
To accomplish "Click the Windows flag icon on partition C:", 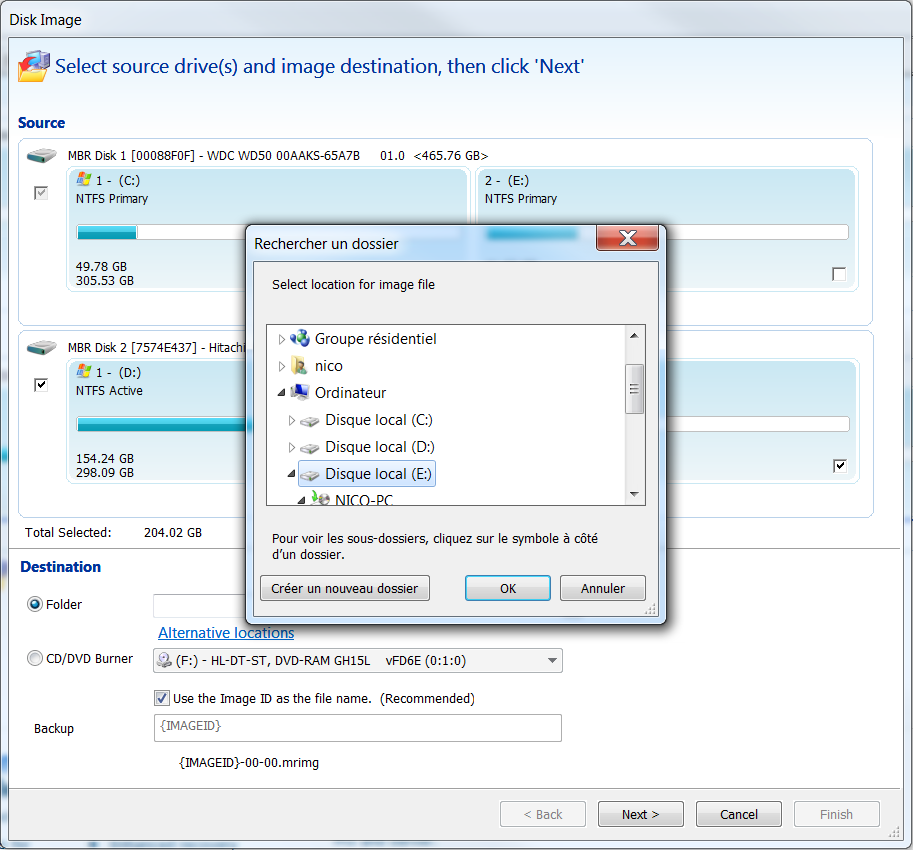I will 85,181.
